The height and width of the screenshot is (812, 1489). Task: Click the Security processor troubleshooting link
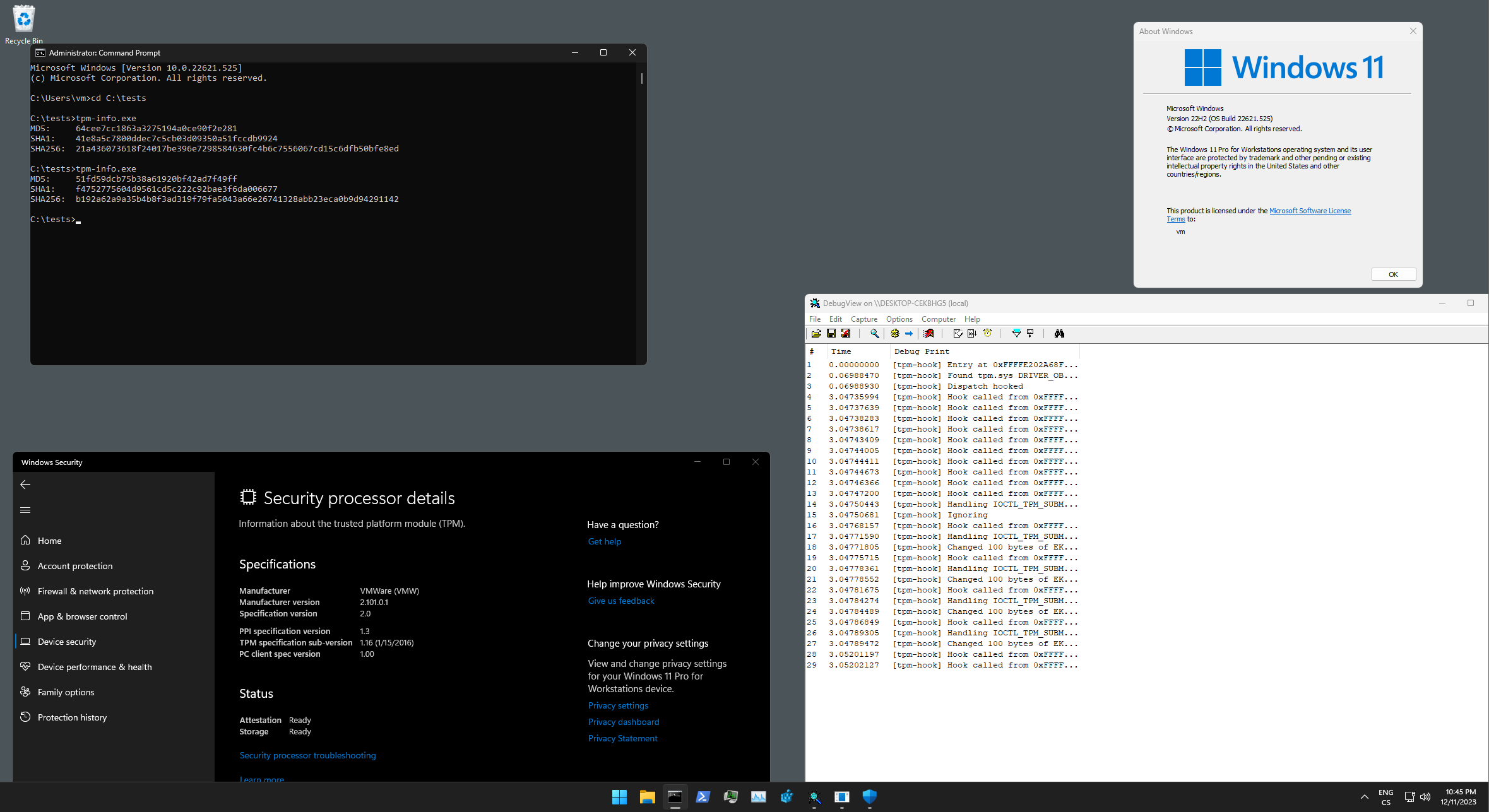pyautogui.click(x=307, y=755)
